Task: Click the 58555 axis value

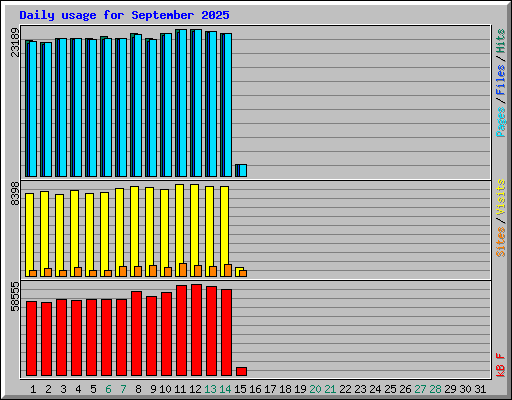Action: (15, 296)
